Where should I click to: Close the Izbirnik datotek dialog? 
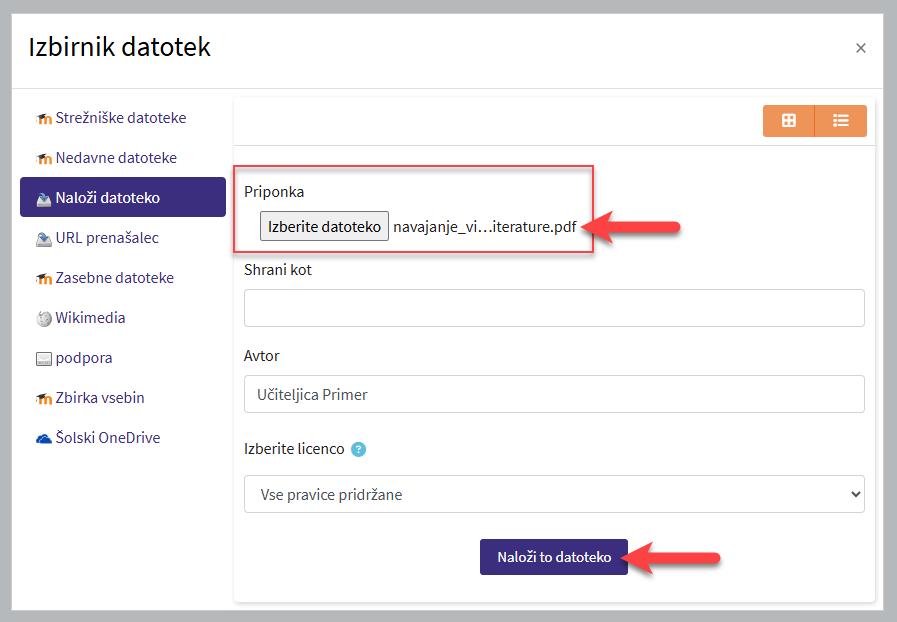click(860, 48)
